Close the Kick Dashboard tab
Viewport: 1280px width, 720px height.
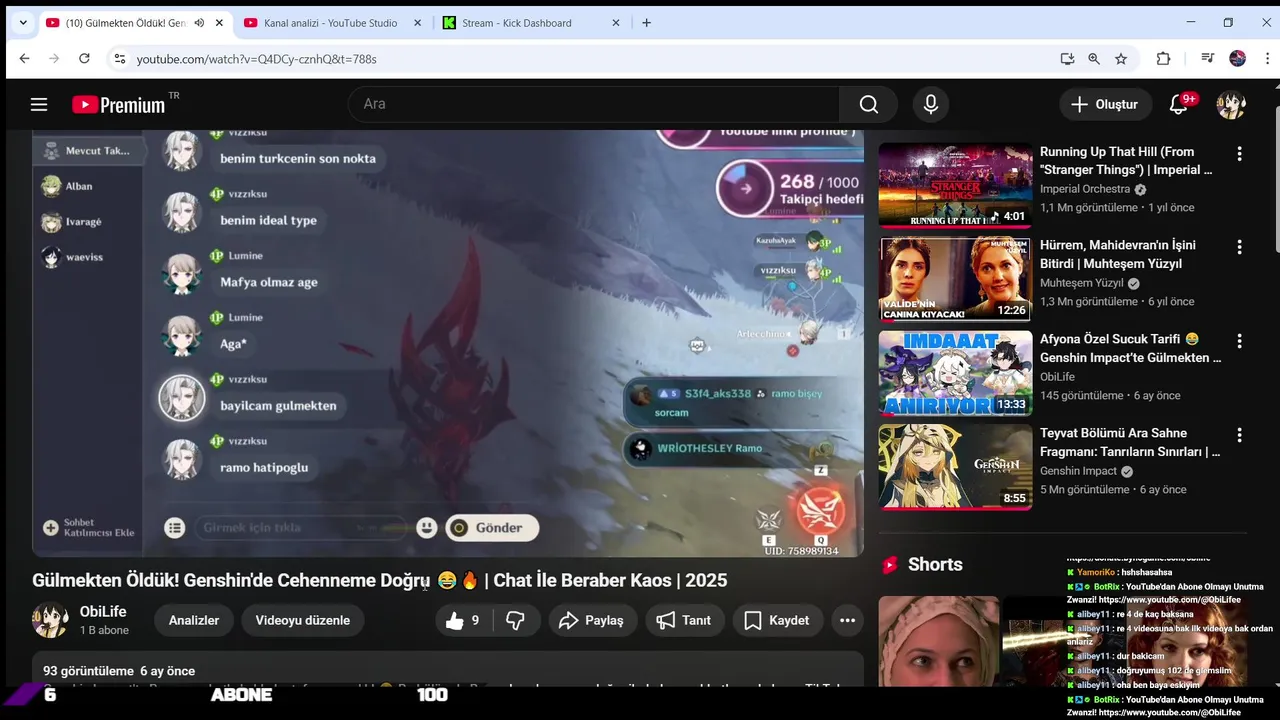coord(616,23)
